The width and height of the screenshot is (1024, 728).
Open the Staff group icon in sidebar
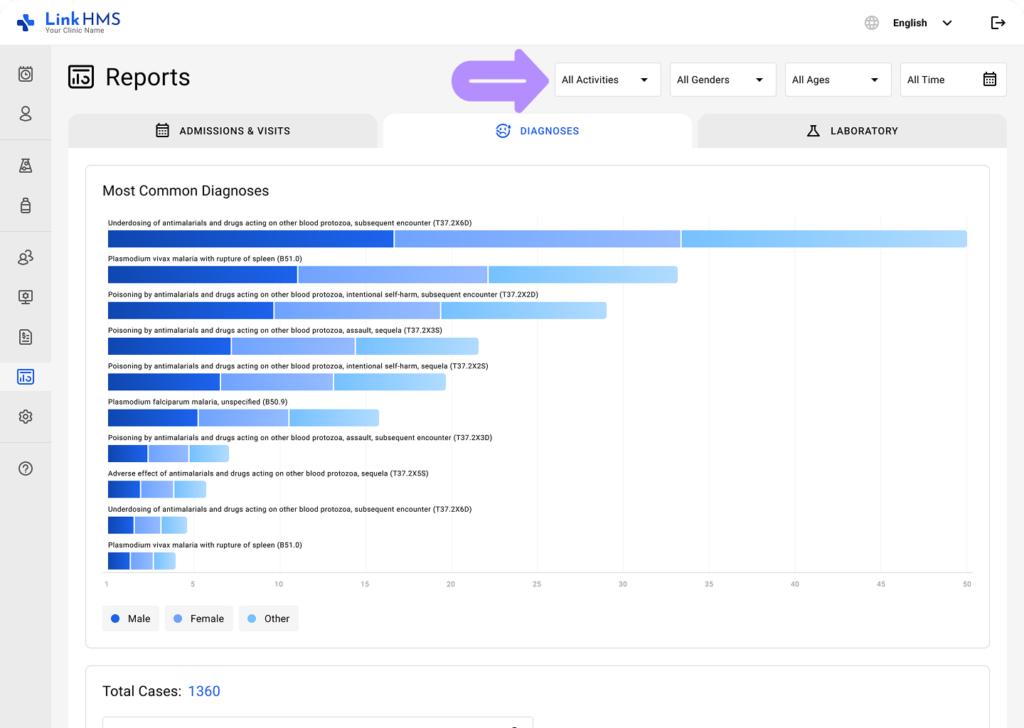[25, 257]
